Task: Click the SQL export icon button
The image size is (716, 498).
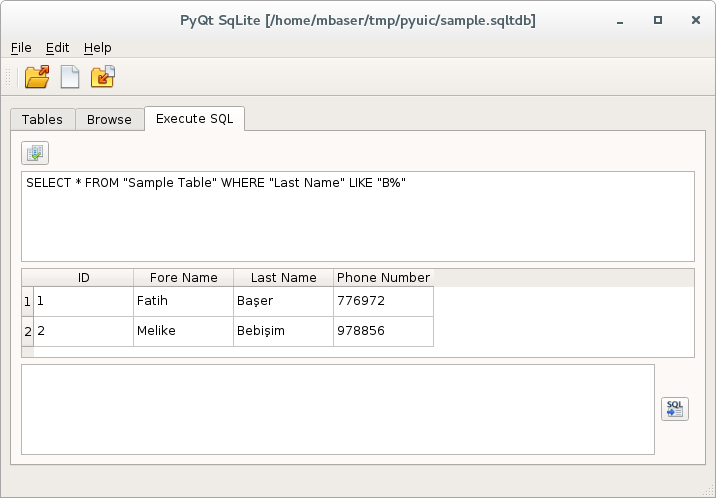Action: pos(674,409)
